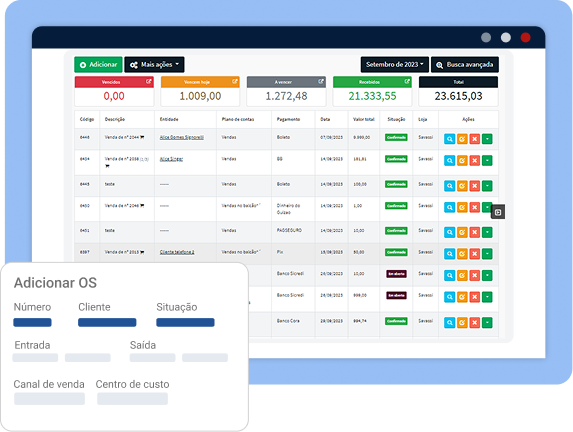Viewport: 573px width, 432px height.
Task: Click the Código column header
Action: (x=87, y=120)
